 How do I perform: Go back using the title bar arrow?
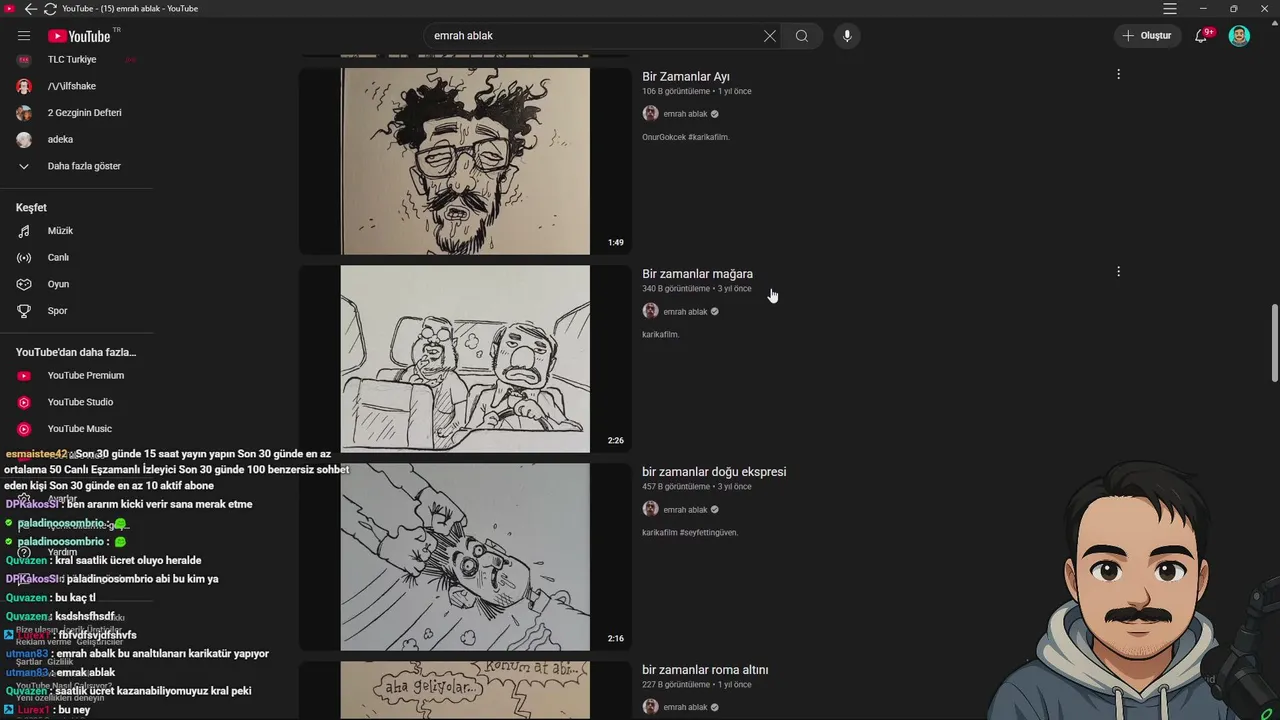pyautogui.click(x=30, y=9)
